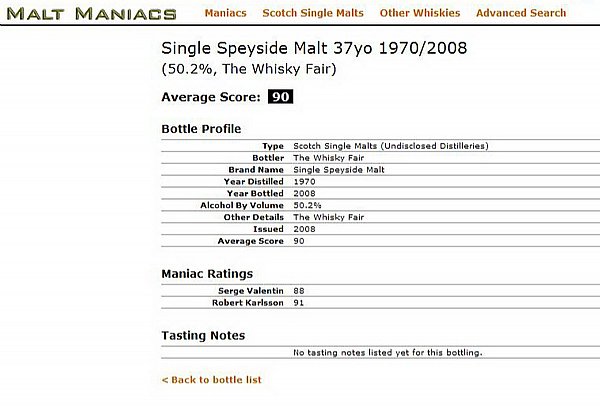Click the Maniac Ratings heading
600x408 pixels.
(207, 274)
